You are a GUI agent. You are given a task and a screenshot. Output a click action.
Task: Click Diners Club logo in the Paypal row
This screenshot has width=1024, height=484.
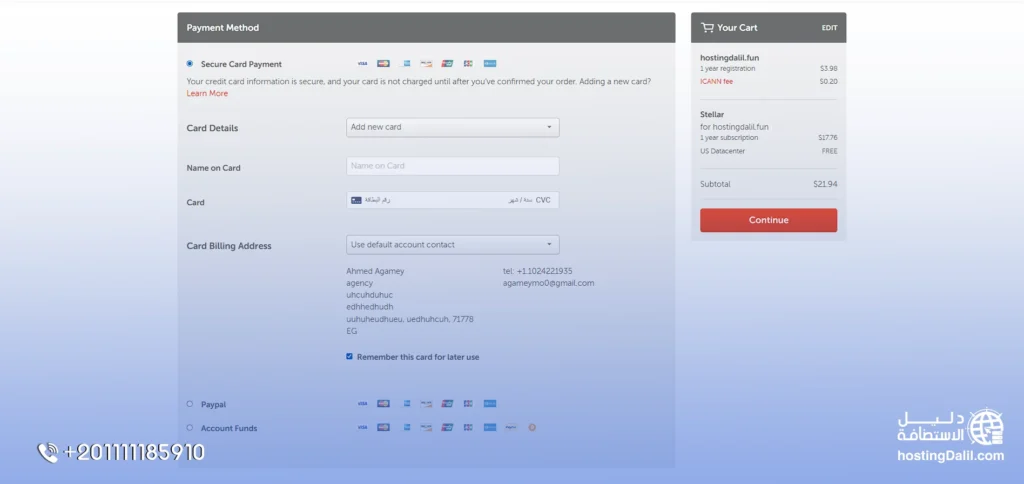(490, 404)
